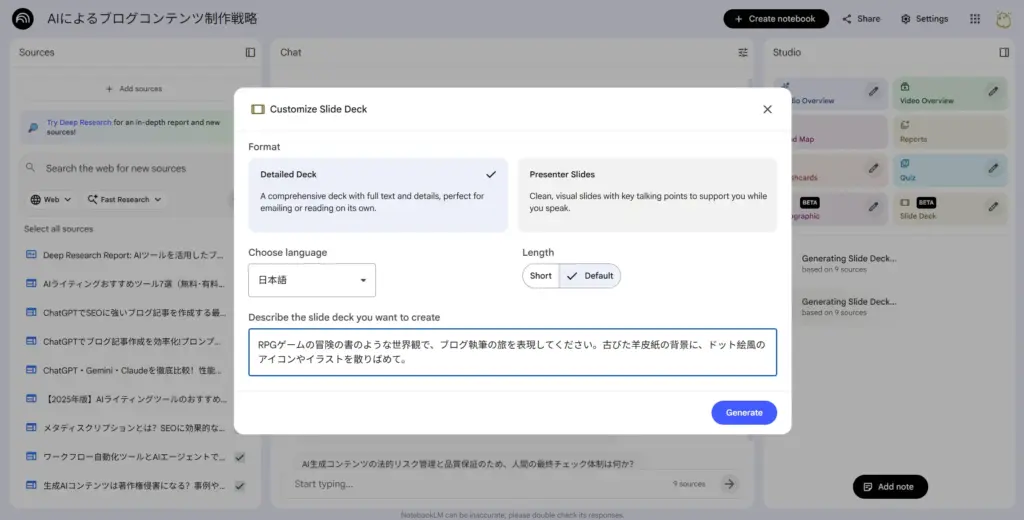
Task: Set slide deck length to Short
Action: click(x=540, y=276)
